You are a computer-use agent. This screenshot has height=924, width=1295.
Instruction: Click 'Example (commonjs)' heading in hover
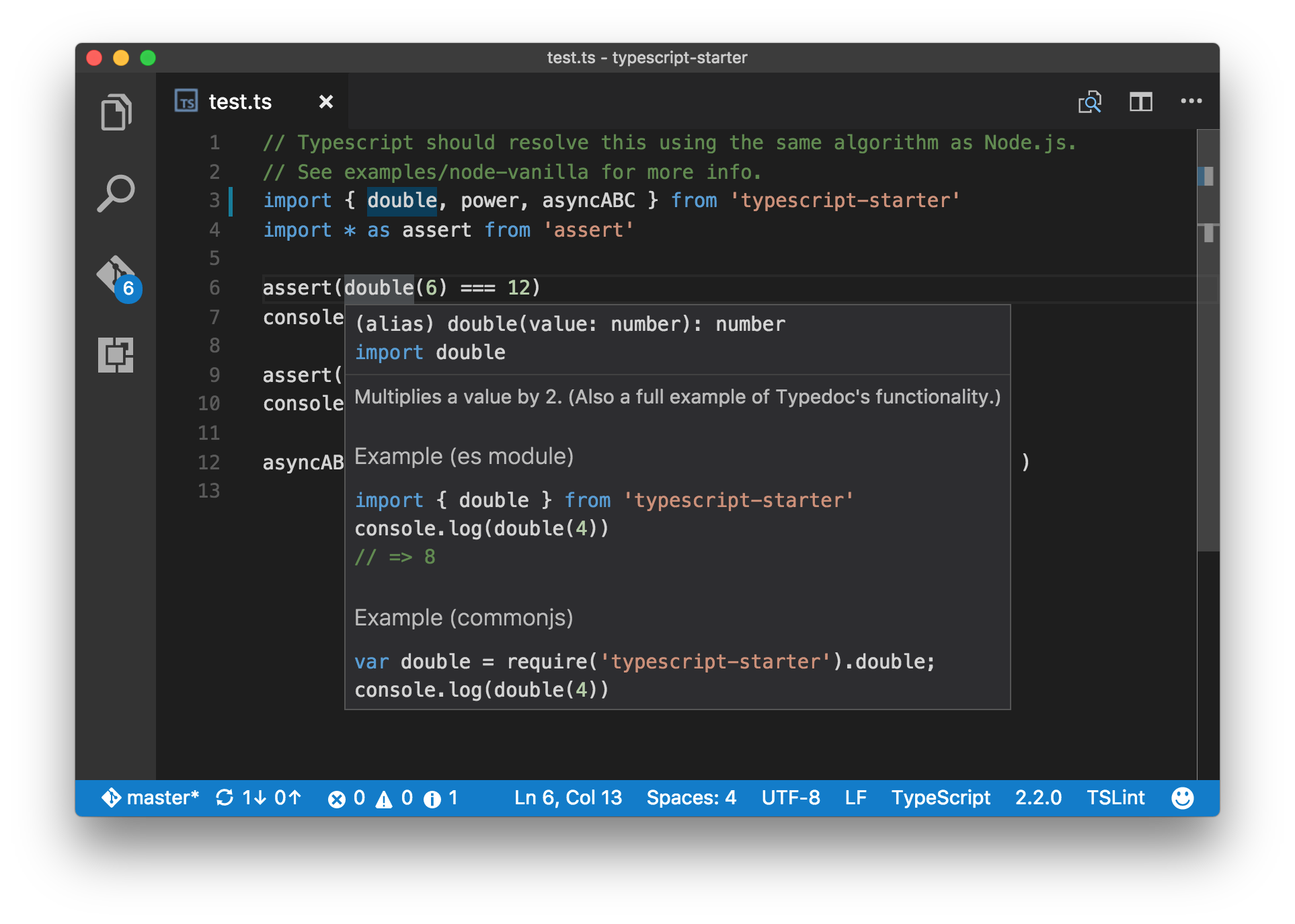pos(464,618)
